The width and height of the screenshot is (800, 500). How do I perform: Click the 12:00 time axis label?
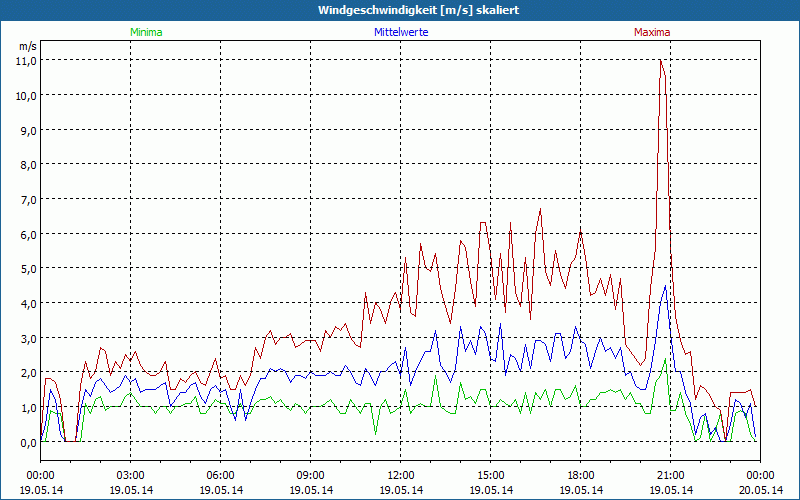pos(401,476)
